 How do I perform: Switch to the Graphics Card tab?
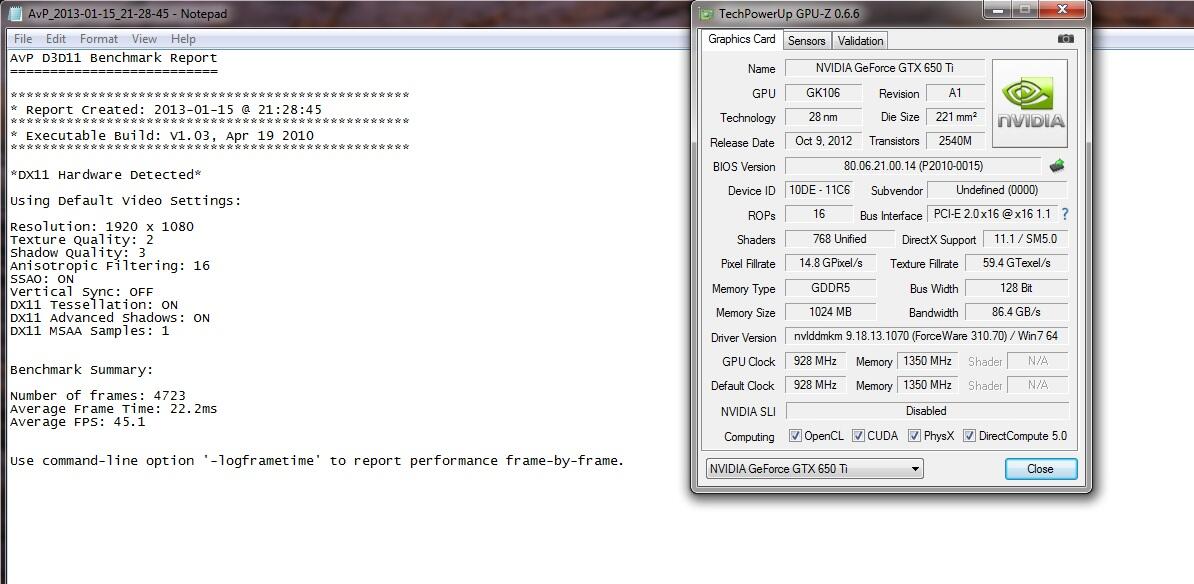pyautogui.click(x=742, y=39)
